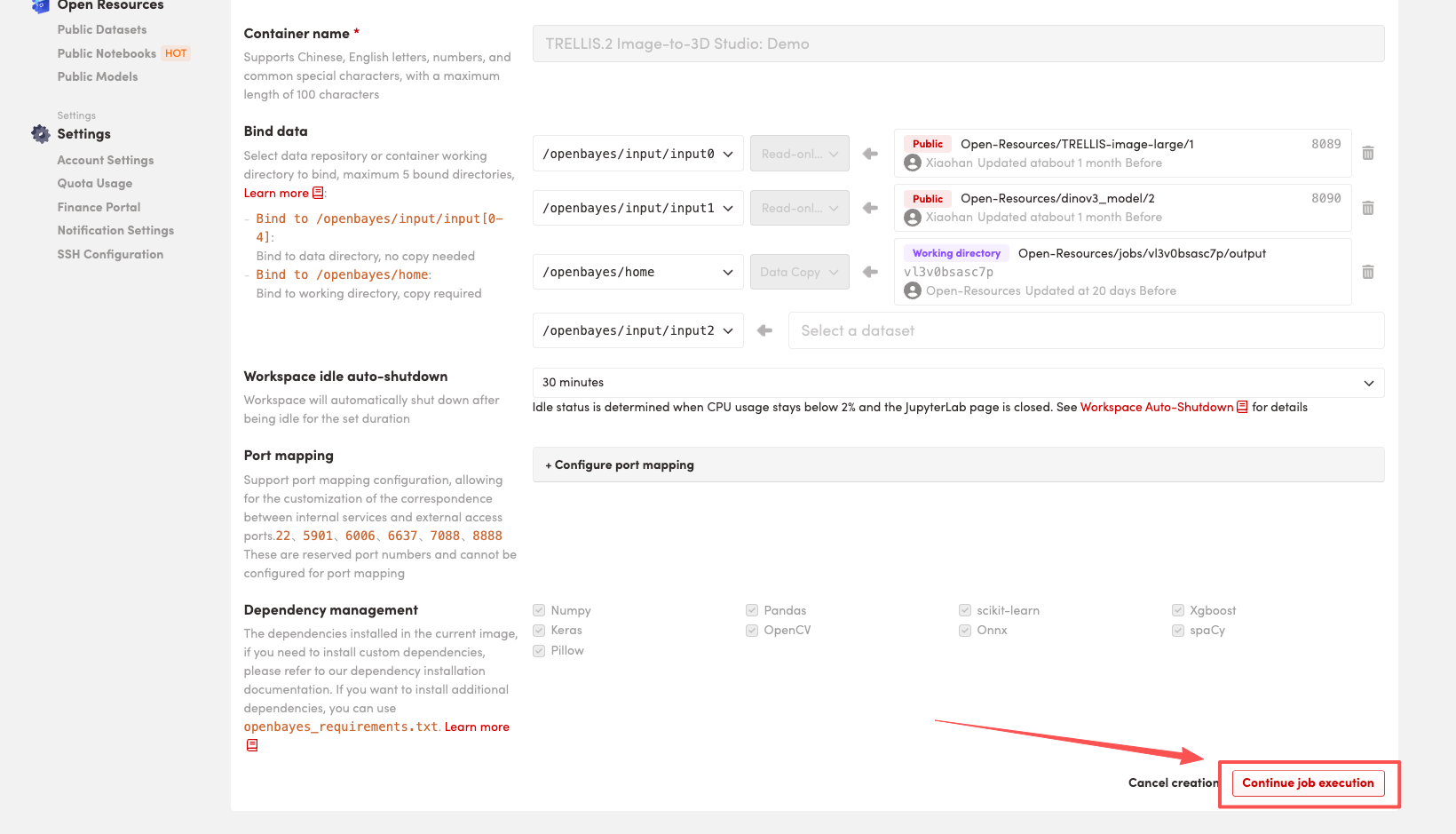
Task: Open Public Notebooks in sidebar
Action: (107, 53)
